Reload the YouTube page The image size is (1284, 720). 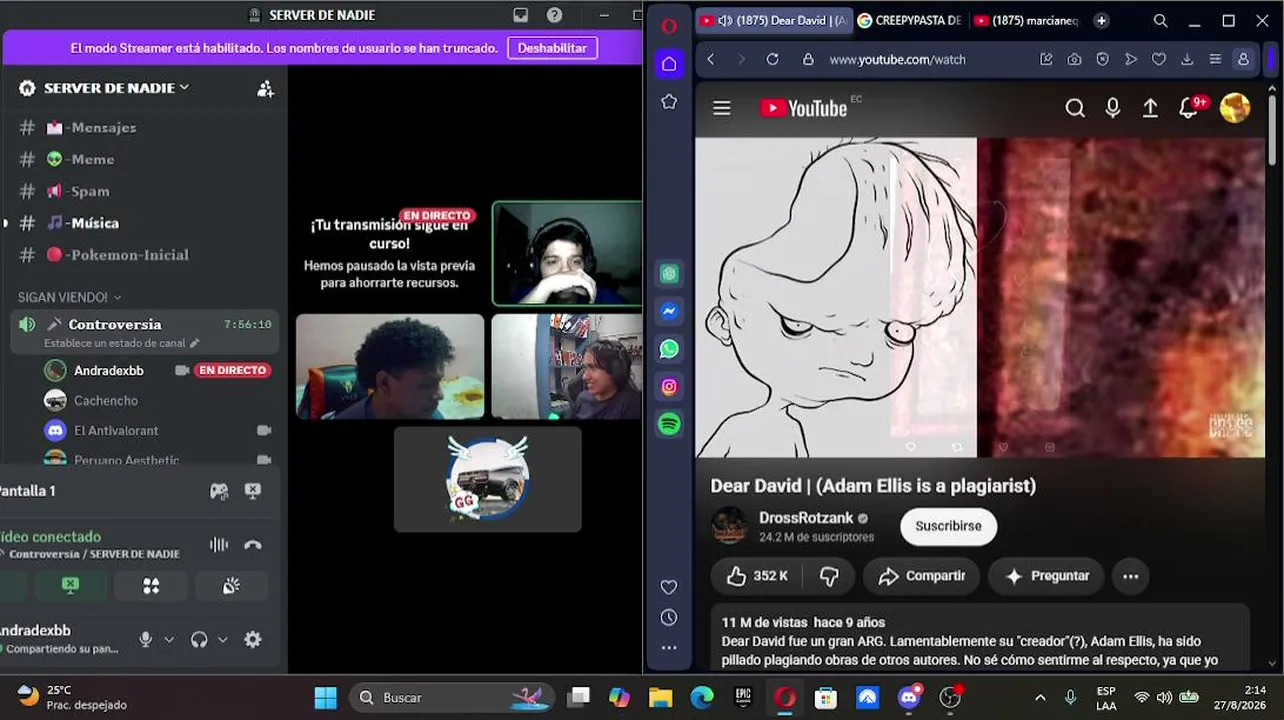pyautogui.click(x=772, y=59)
